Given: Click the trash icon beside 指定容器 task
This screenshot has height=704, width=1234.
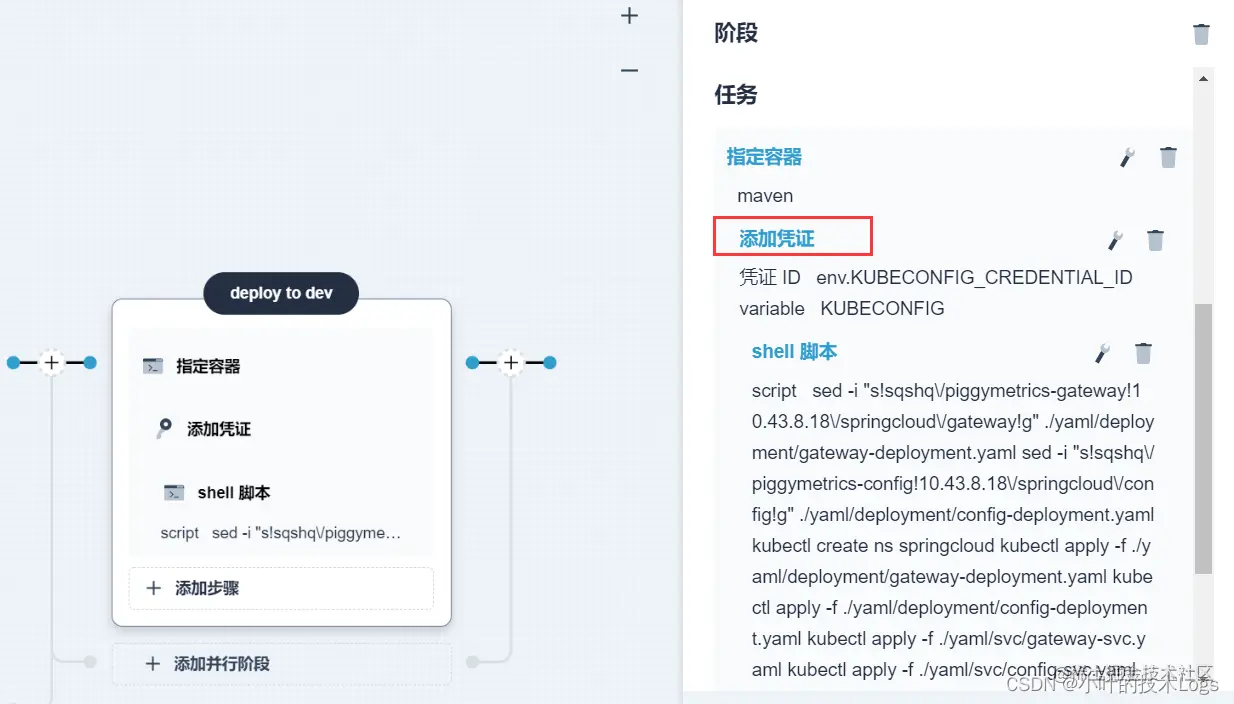Looking at the screenshot, I should point(1169,157).
